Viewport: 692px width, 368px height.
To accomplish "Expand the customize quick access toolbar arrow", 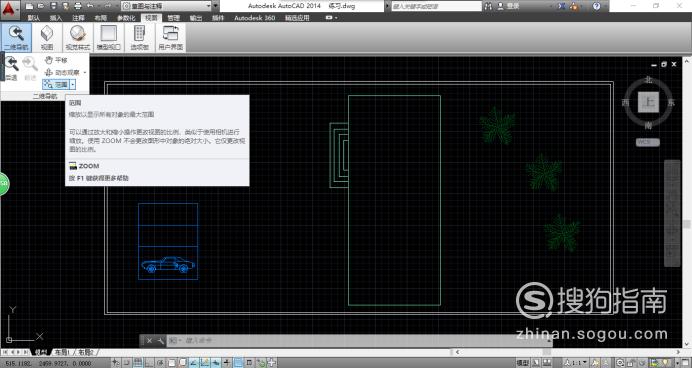I will pos(215,6).
